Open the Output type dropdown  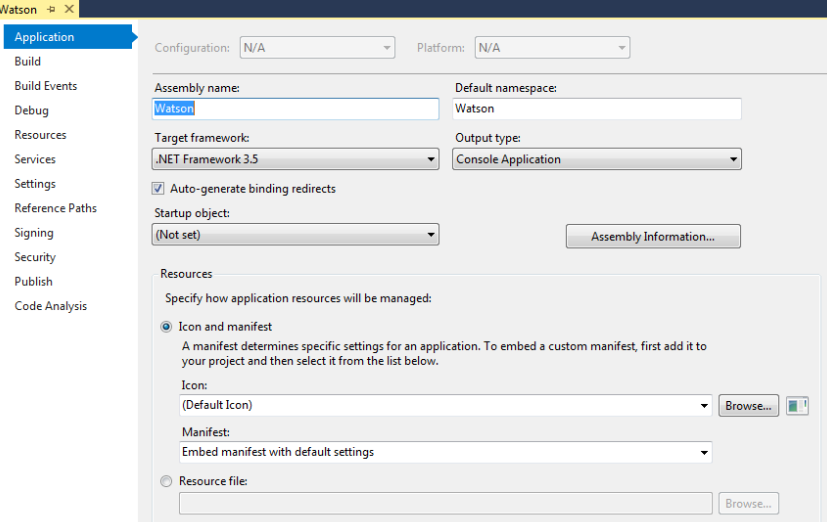(597, 159)
